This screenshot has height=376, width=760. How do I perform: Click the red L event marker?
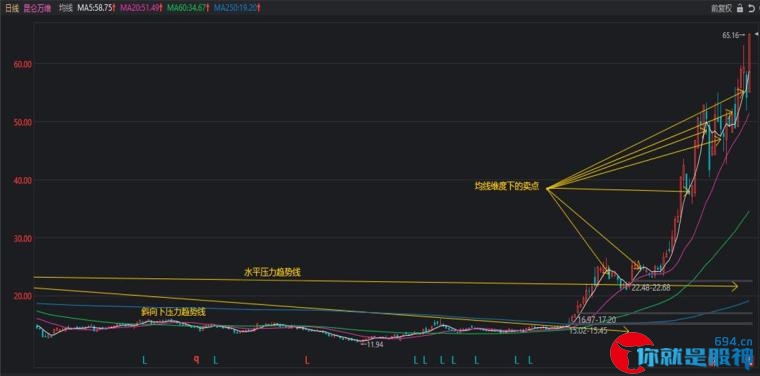coord(306,360)
